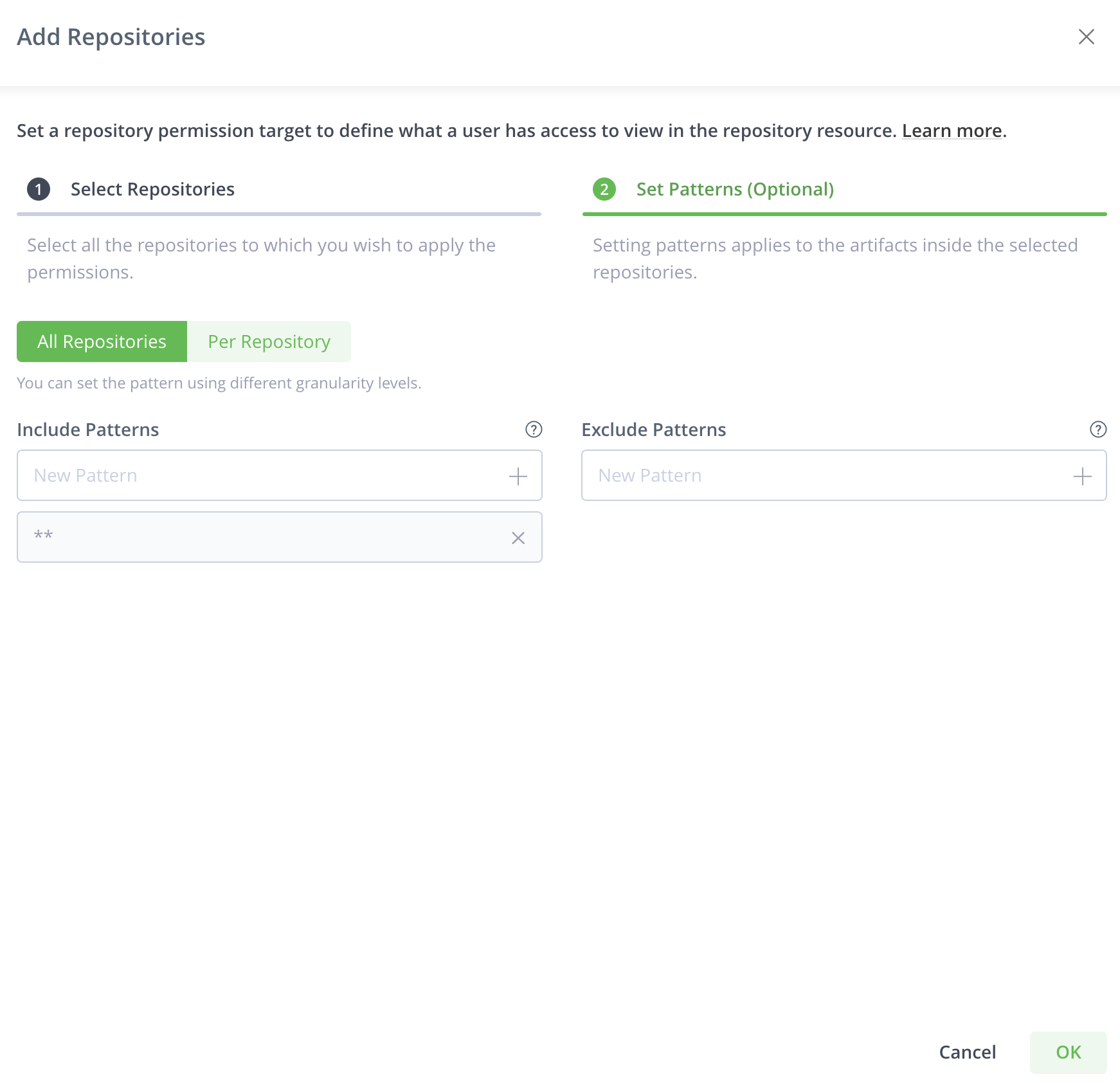Image resolution: width=1120 pixels, height=1083 pixels.
Task: Click the granularity levels hint text
Action: (x=219, y=383)
